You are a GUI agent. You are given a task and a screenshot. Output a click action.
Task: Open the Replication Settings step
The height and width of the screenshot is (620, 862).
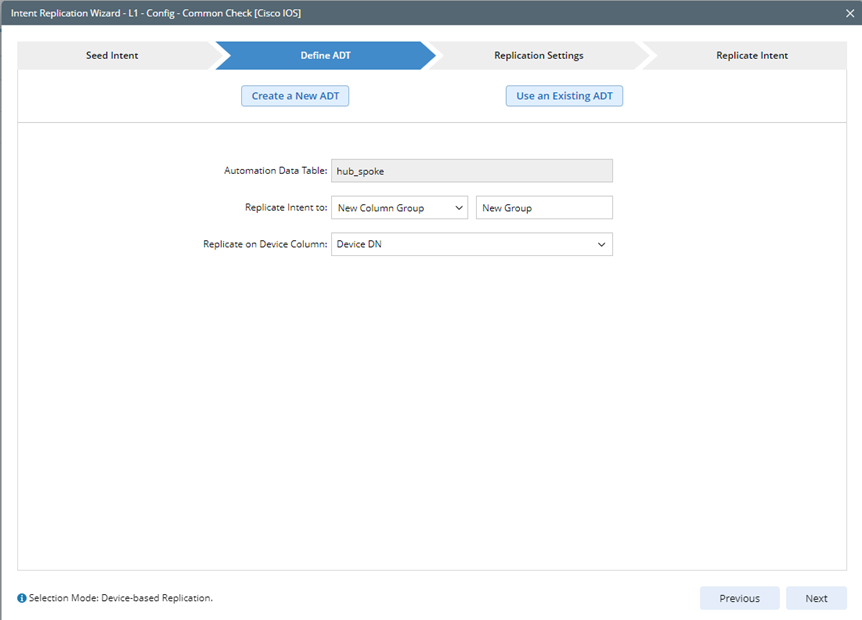coord(539,56)
